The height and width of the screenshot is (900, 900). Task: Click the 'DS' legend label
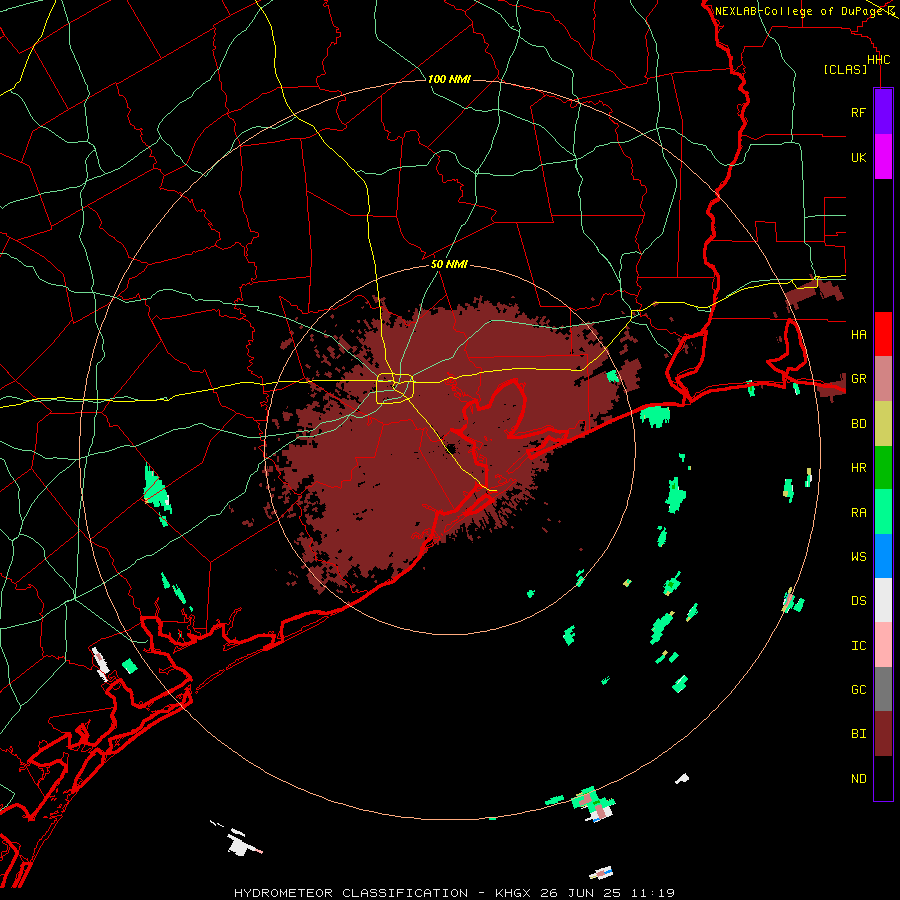point(858,601)
